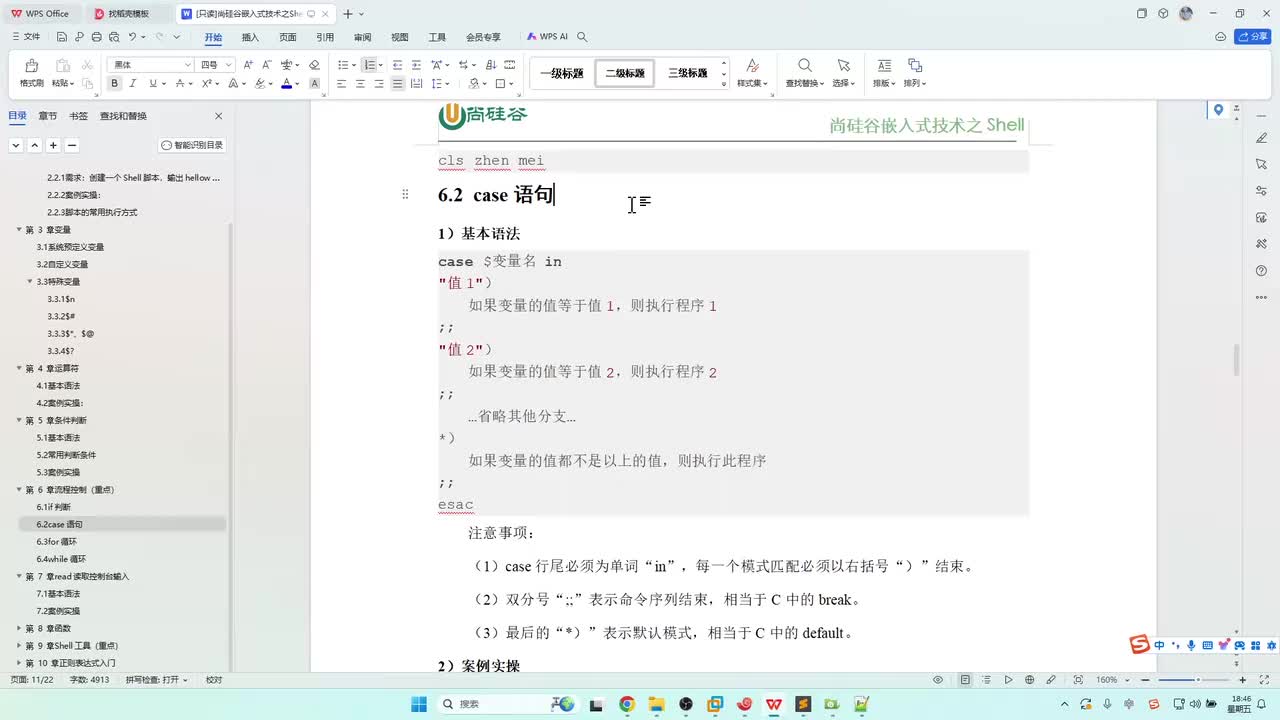
Task: Click the Print icon in quick toolbar
Action: tap(96, 37)
